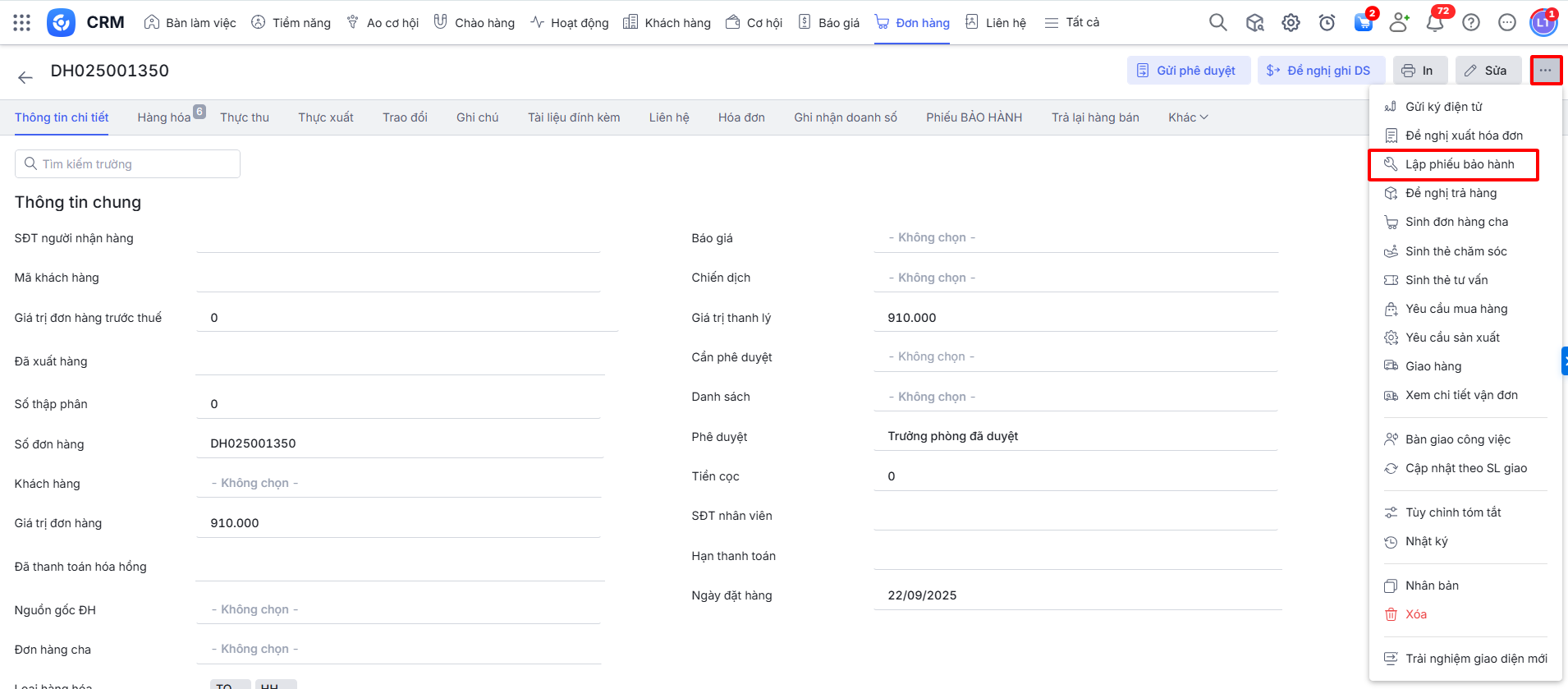Click the Tìm kiếm trường search field
The height and width of the screenshot is (689, 1568).
127,164
